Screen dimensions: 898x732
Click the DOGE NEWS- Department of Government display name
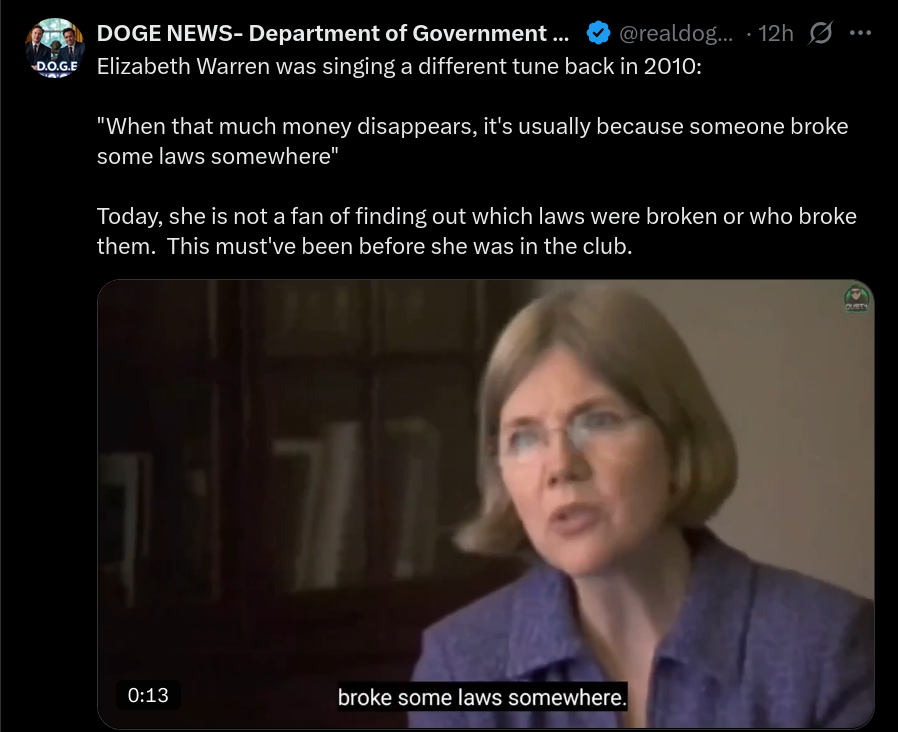[x=333, y=33]
